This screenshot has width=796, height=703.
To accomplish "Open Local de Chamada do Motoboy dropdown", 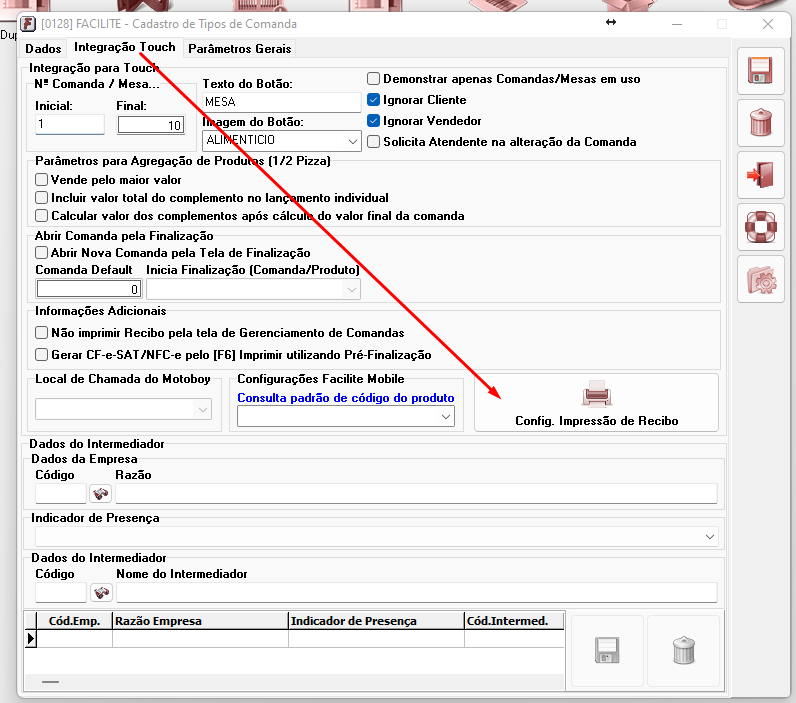I will point(123,409).
